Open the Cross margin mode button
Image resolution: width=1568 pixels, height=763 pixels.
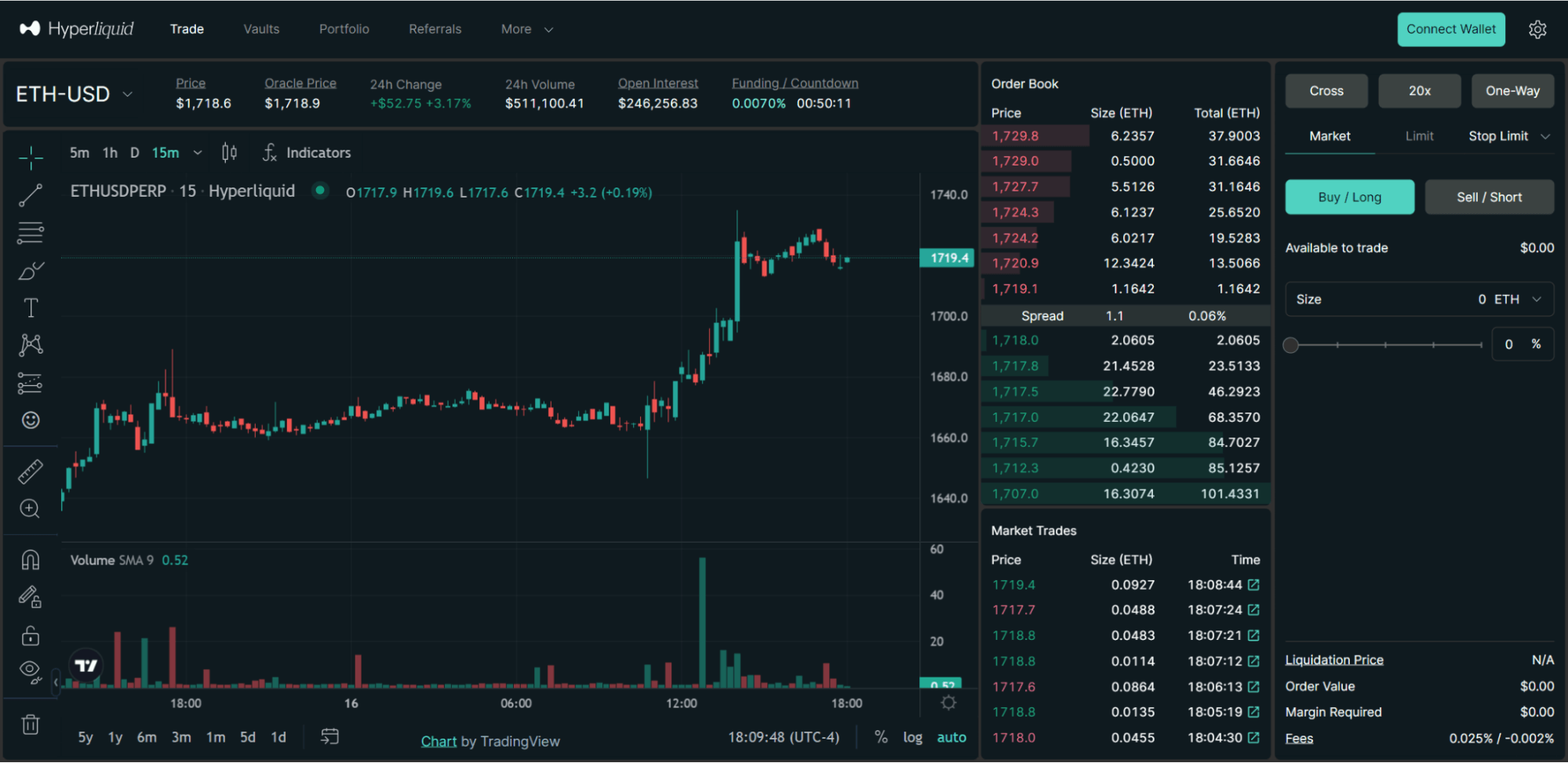click(x=1326, y=91)
